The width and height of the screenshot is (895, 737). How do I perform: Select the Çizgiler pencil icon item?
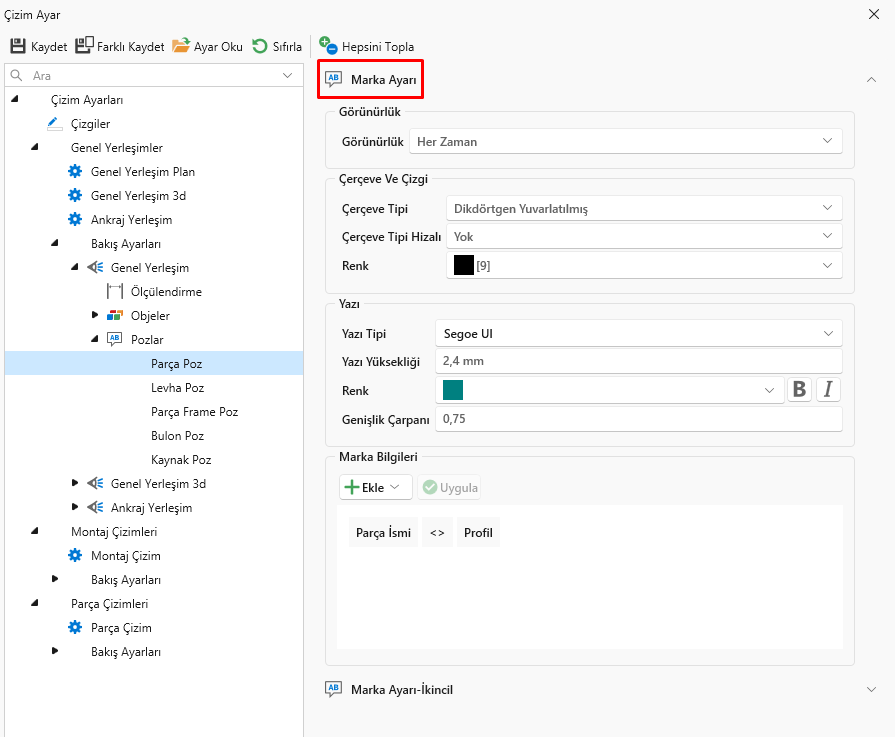pyautogui.click(x=55, y=124)
